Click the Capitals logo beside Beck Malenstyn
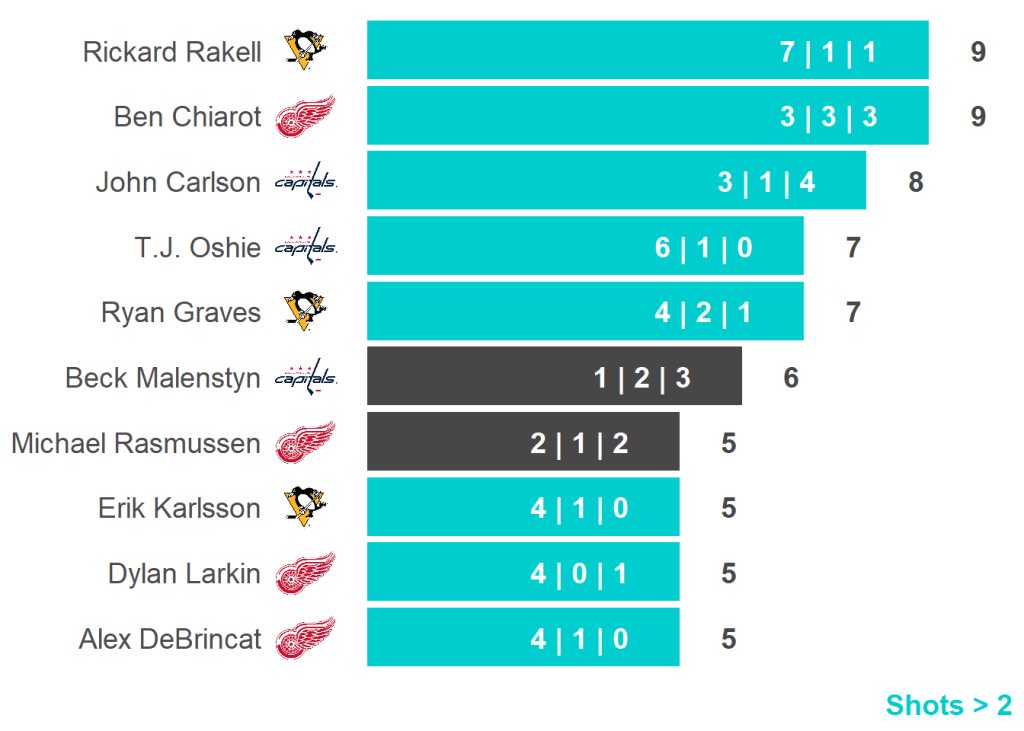Viewport: 1024px width, 731px height. pyautogui.click(x=306, y=378)
